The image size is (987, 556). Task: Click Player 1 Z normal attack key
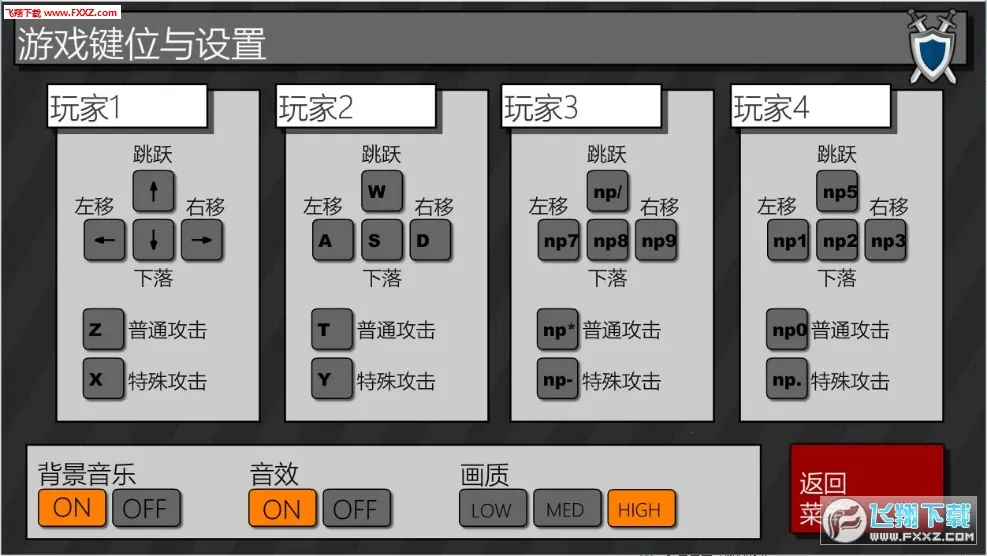point(104,330)
